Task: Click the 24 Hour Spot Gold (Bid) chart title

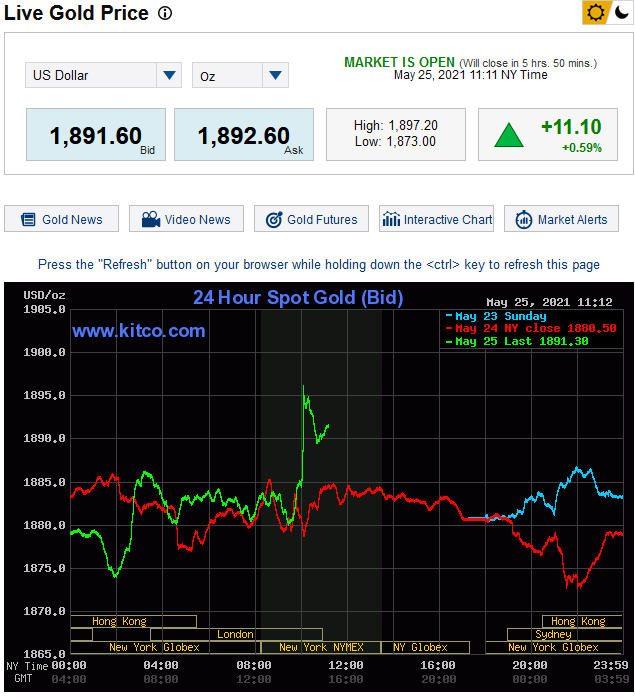Action: click(298, 297)
